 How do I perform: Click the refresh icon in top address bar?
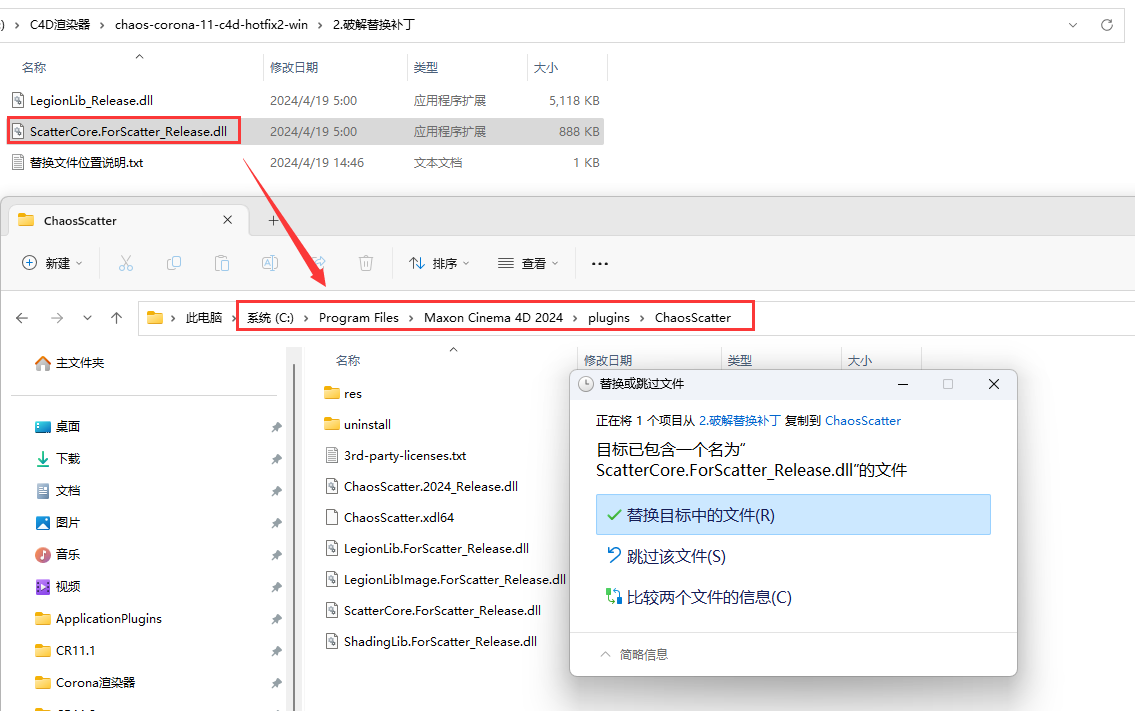[1106, 24]
